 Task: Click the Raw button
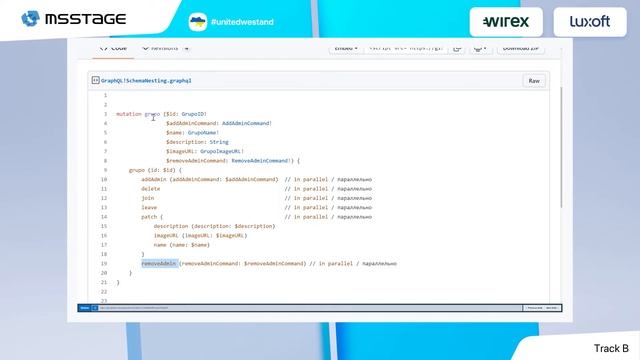534,81
